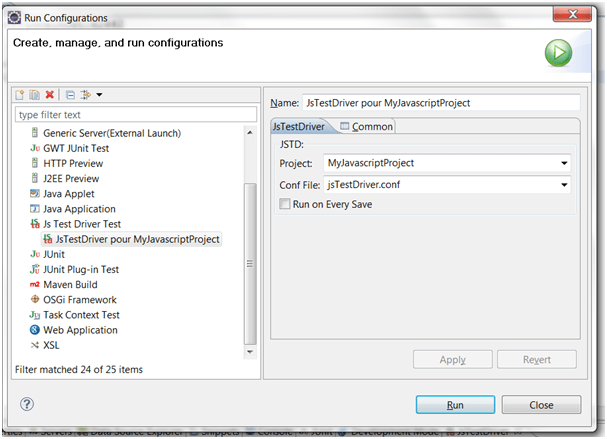Open the Project dropdown list
607x439 pixels.
pos(565,163)
